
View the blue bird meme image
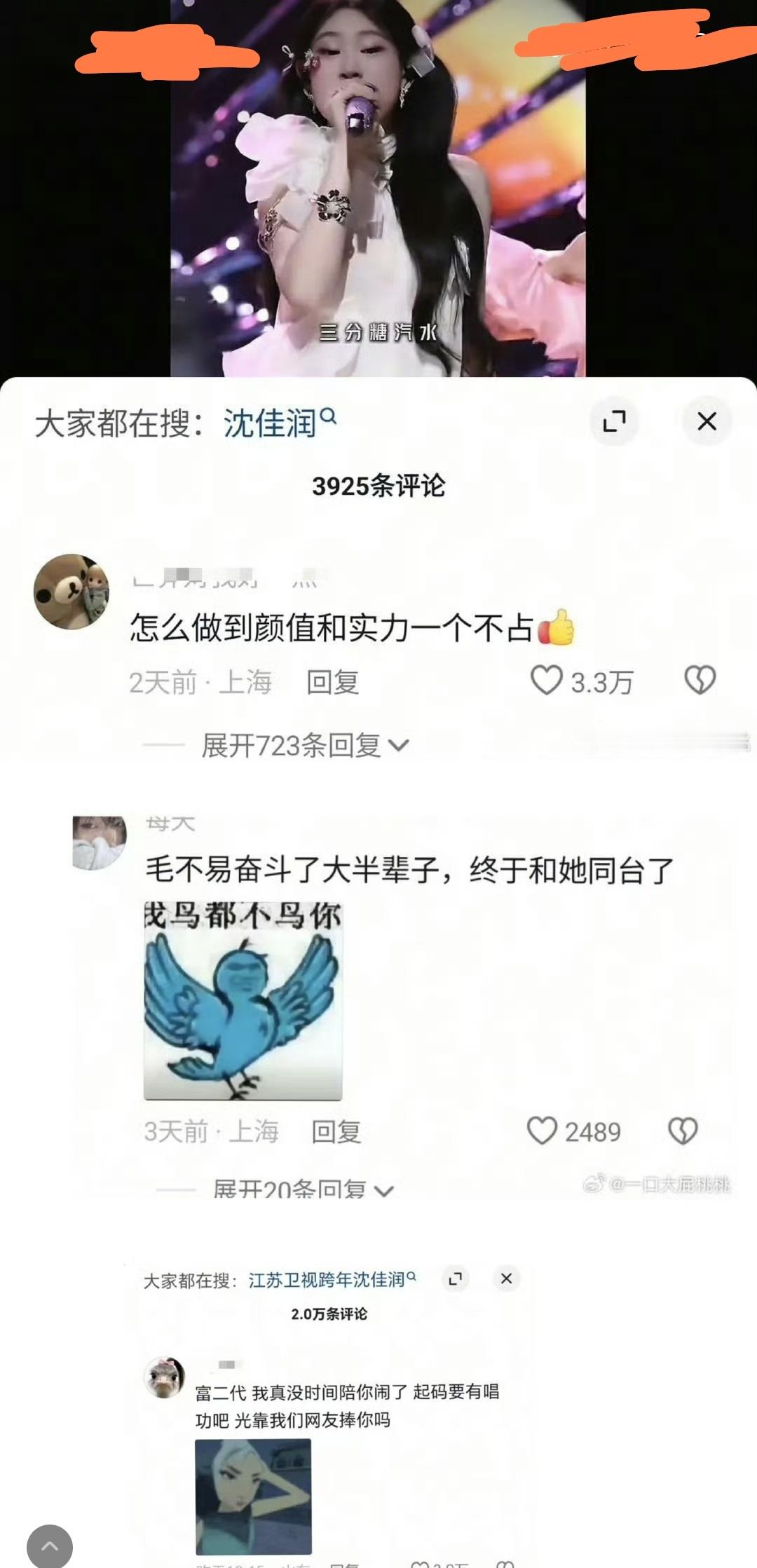point(243,1000)
